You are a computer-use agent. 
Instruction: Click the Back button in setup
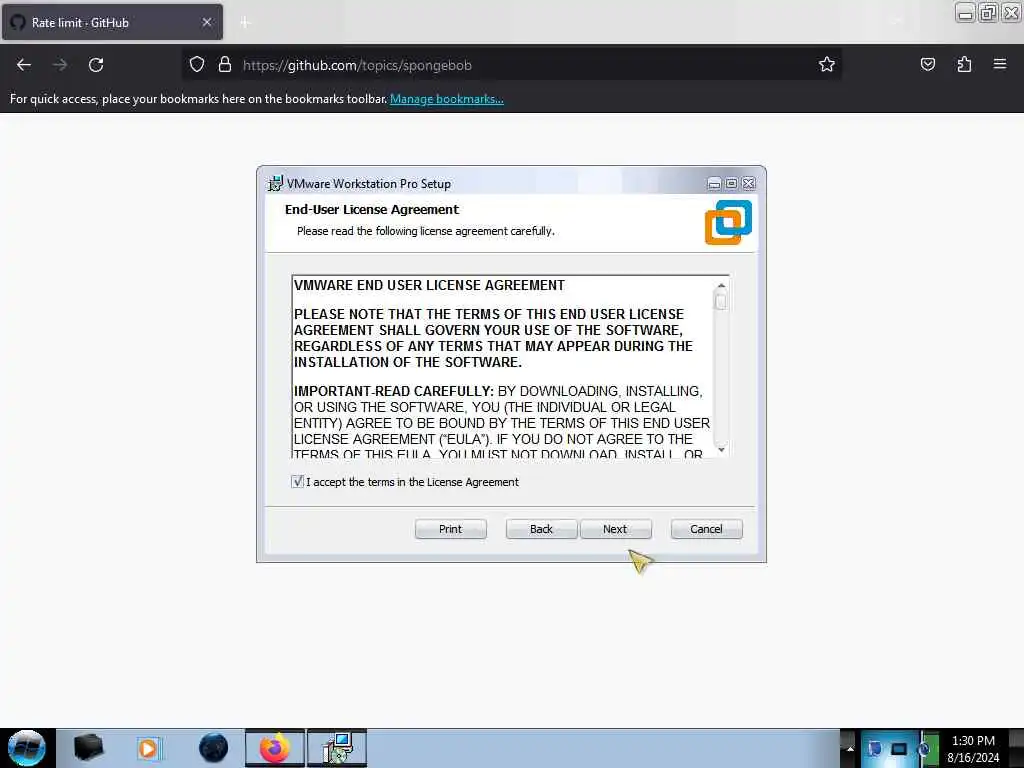coord(541,529)
